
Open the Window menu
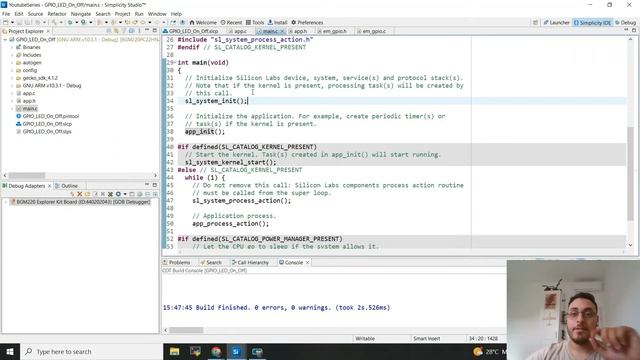click(157, 14)
